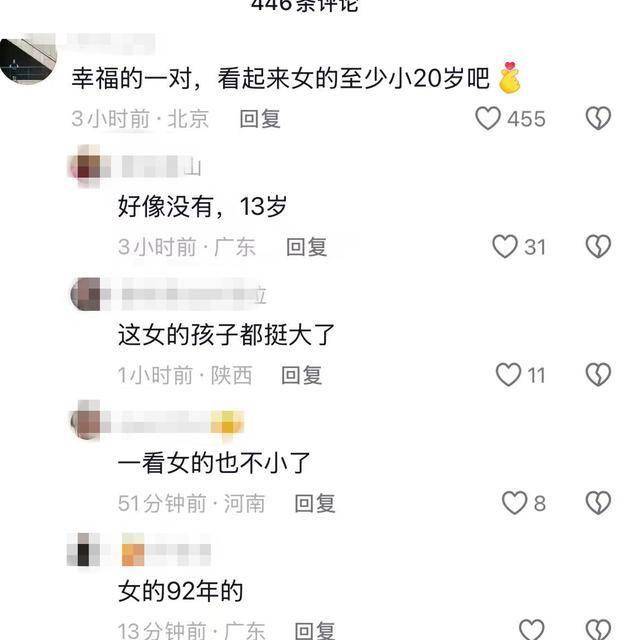Viewport: 640px width, 640px height.
Task: Tap broken heart on 好像没有，13岁 reply
Action: coord(598,247)
